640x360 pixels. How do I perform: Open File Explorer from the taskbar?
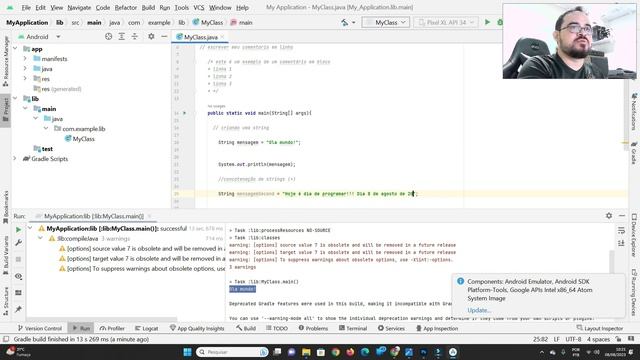(x=306, y=352)
